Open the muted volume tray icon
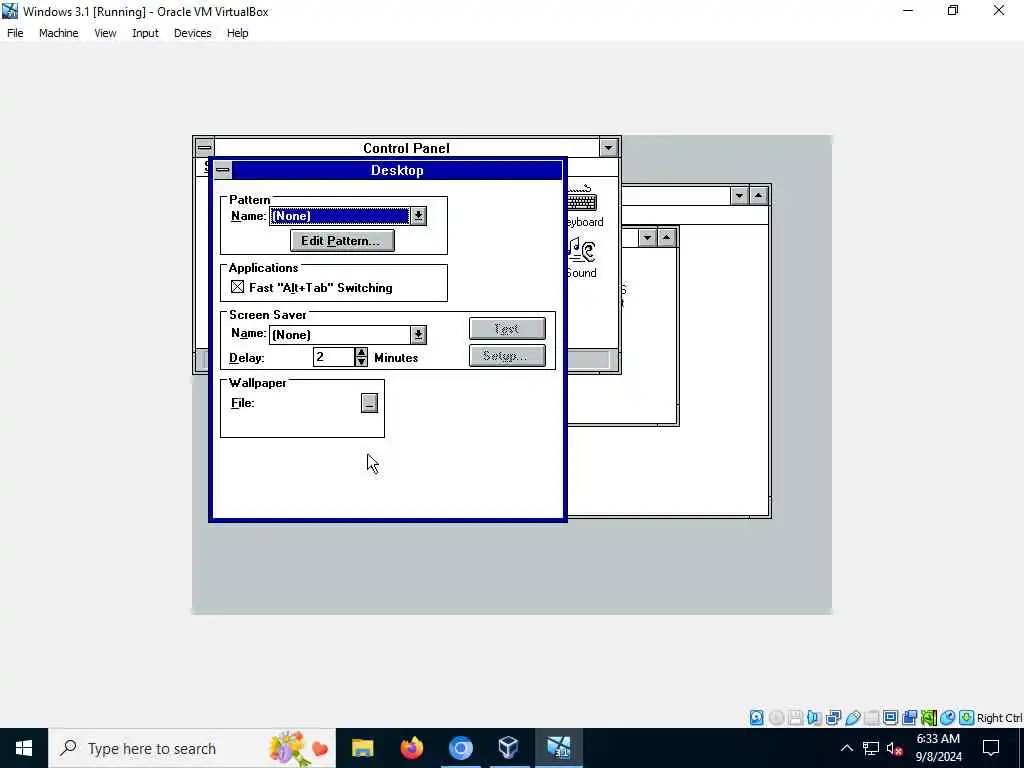This screenshot has width=1024, height=768. (894, 748)
